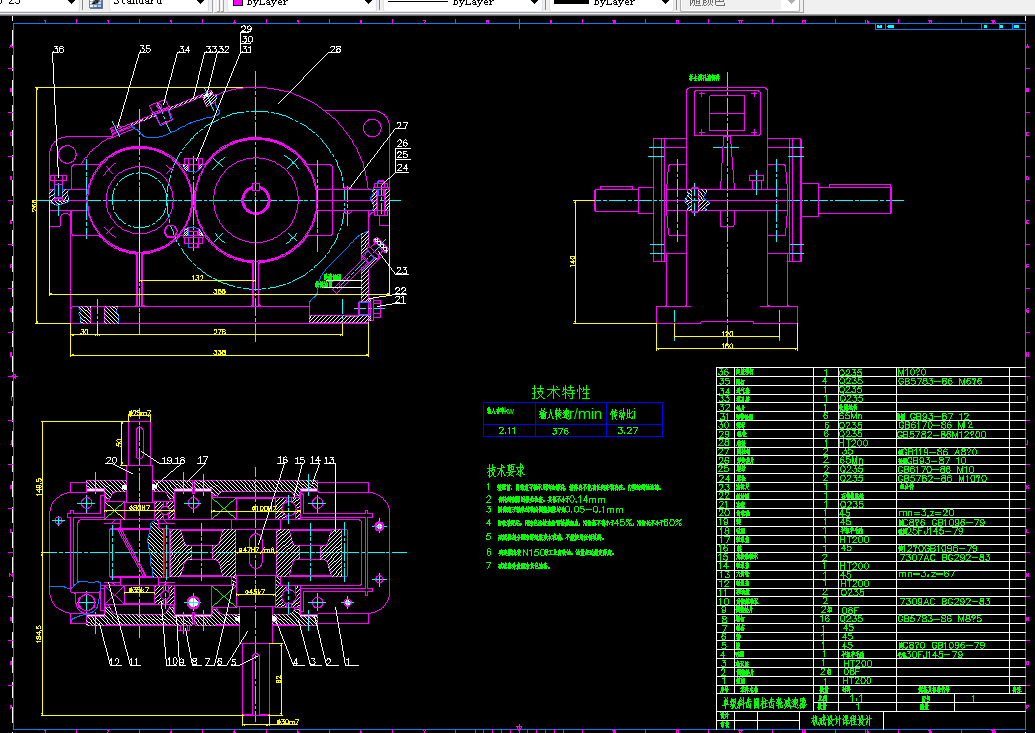Click part balloon number 5 in section view

tap(234, 662)
